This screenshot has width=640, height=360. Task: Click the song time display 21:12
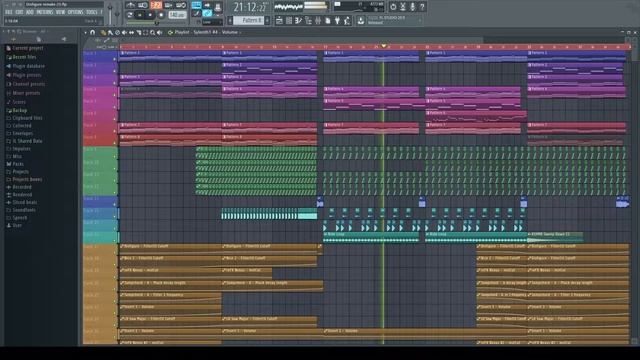pyautogui.click(x=251, y=7)
